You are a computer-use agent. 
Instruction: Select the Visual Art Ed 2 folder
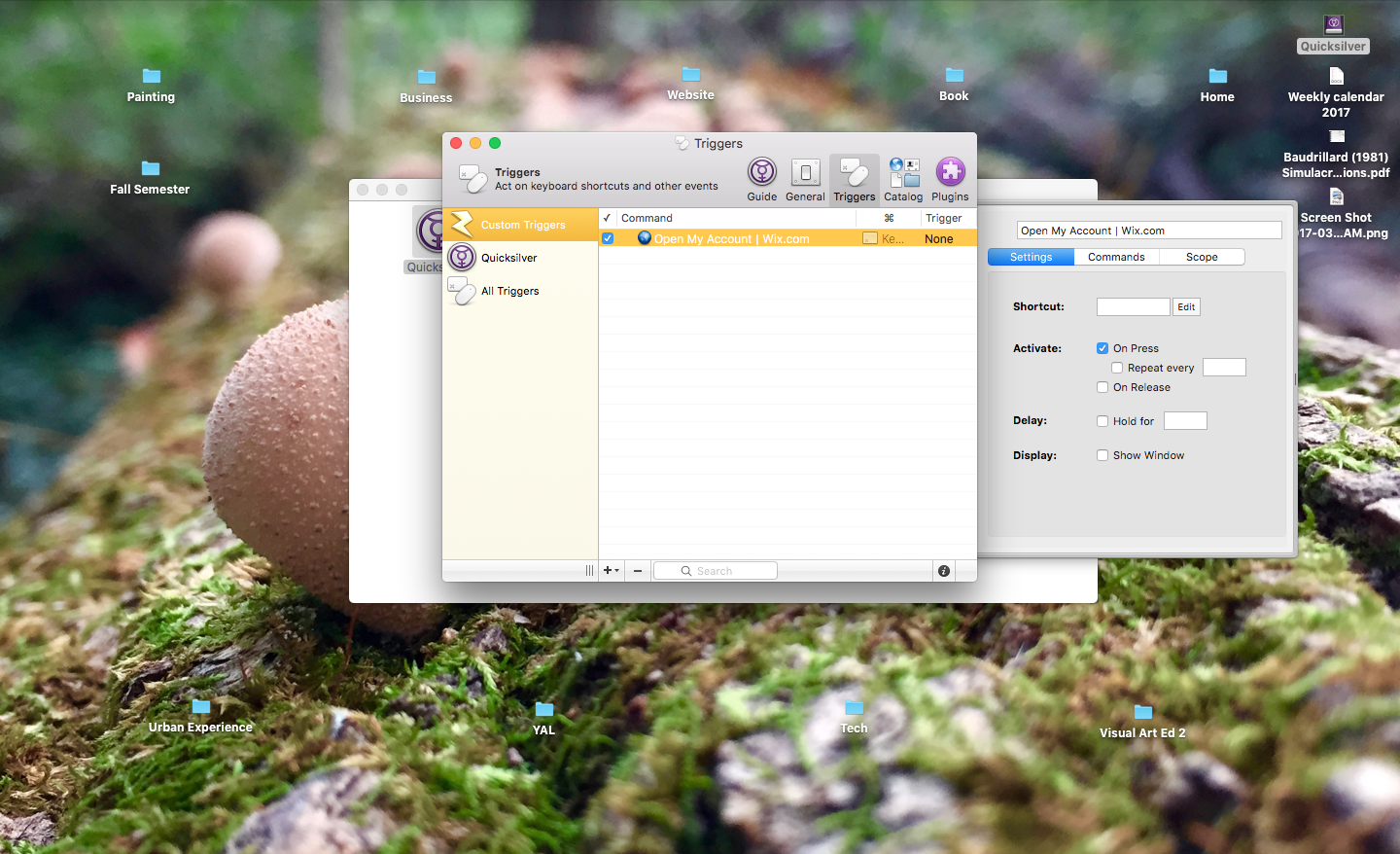click(1142, 722)
